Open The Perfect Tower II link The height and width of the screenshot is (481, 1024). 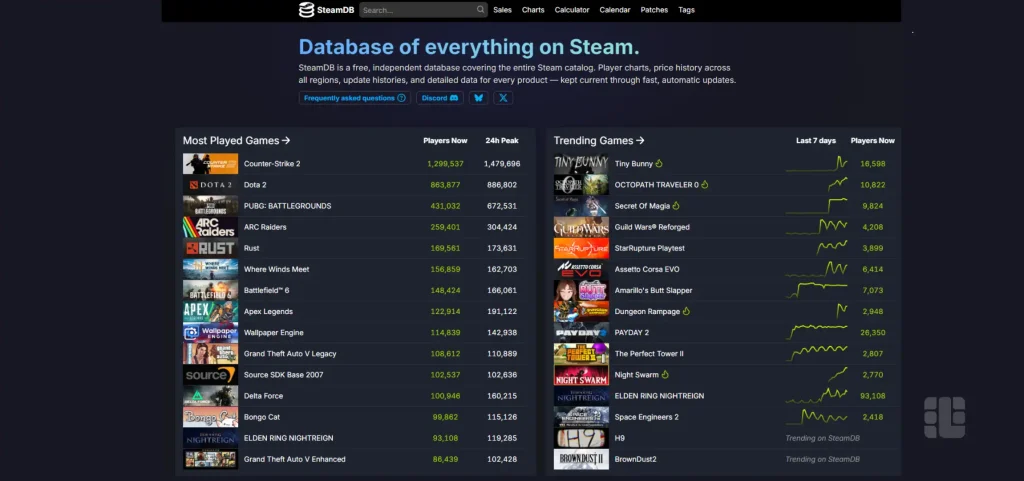(649, 354)
